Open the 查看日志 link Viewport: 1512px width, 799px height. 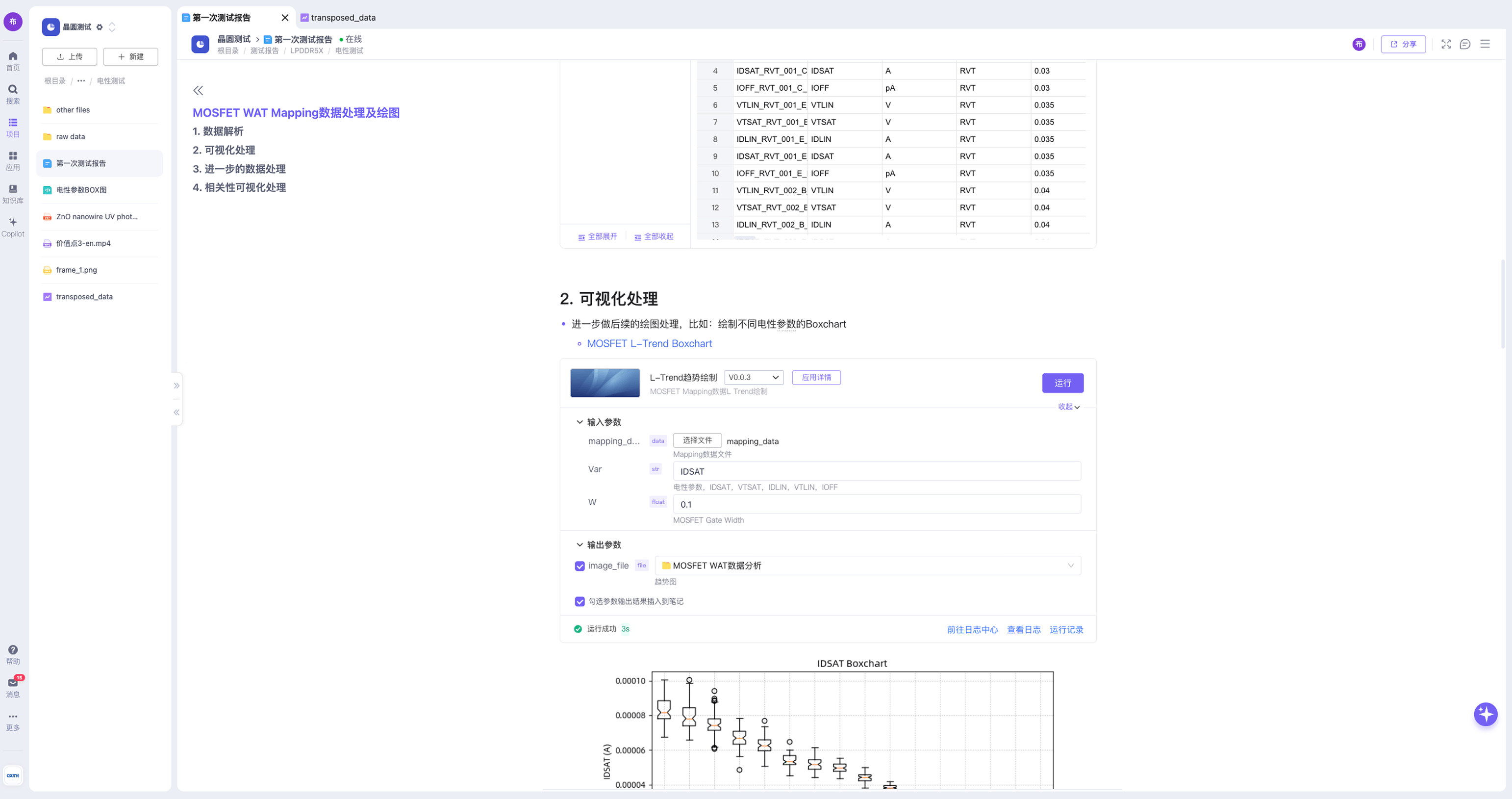1023,629
